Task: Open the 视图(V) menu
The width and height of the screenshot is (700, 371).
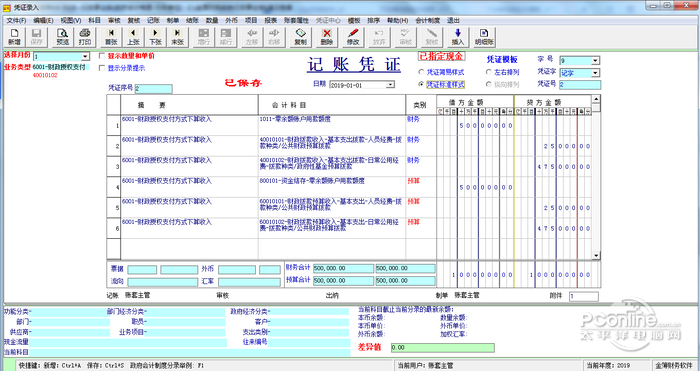Action: tap(71, 21)
